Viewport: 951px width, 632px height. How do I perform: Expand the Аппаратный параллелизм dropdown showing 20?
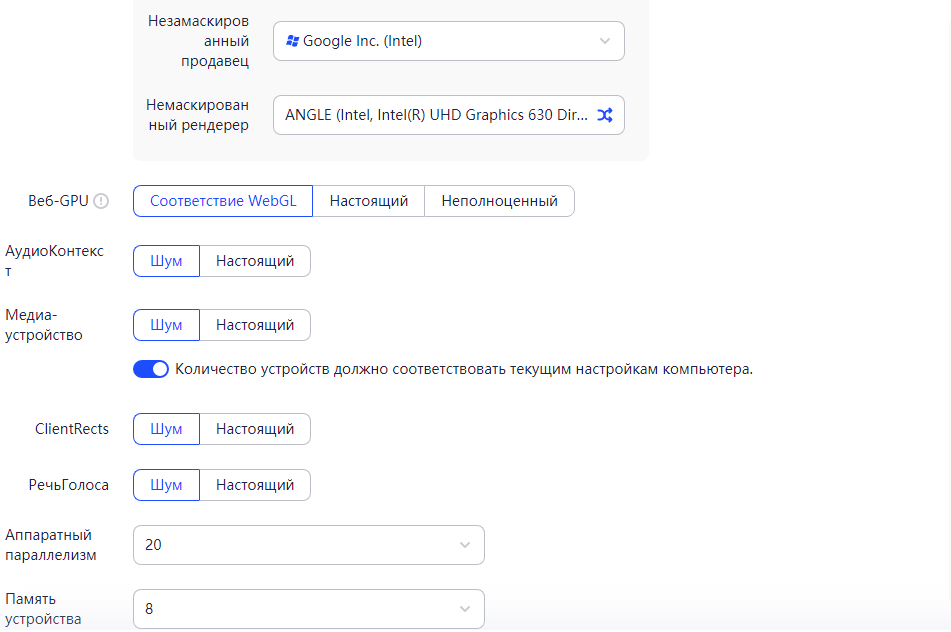[308, 545]
